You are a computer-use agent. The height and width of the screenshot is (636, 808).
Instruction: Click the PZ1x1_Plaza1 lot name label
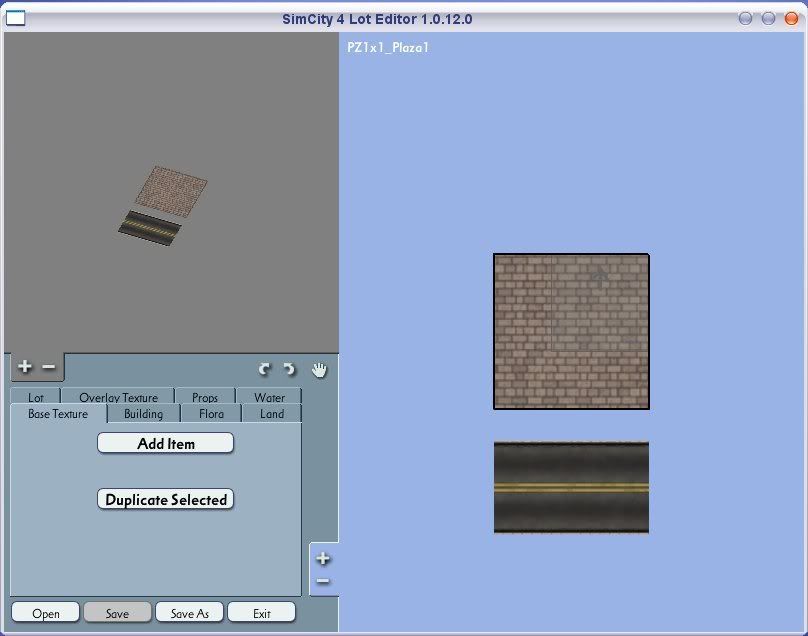point(388,47)
